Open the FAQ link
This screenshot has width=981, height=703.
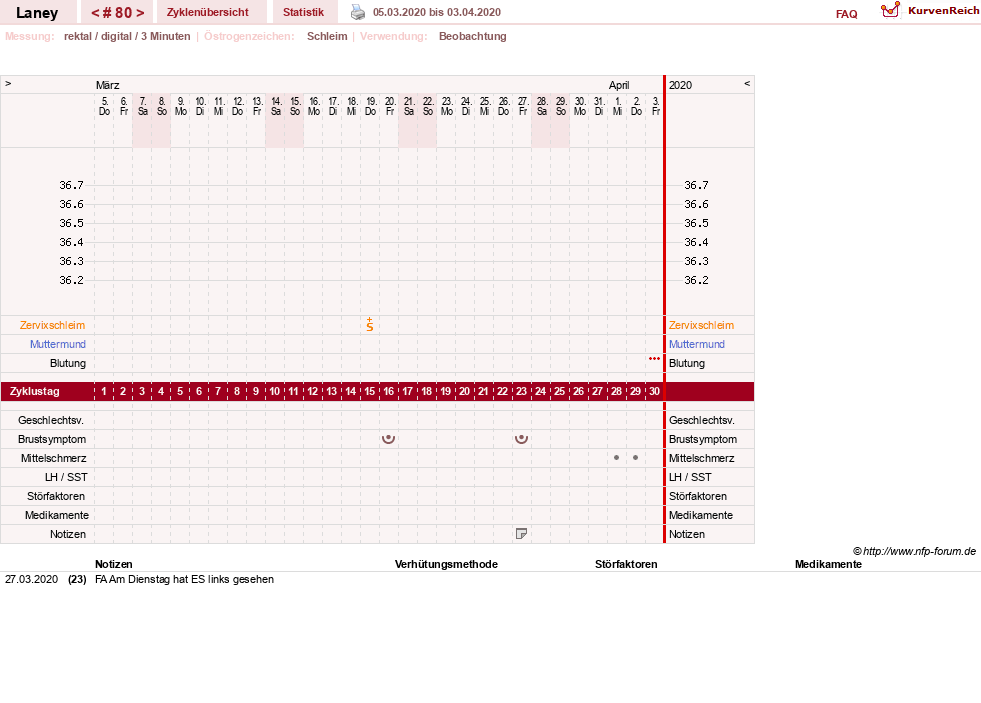(846, 14)
